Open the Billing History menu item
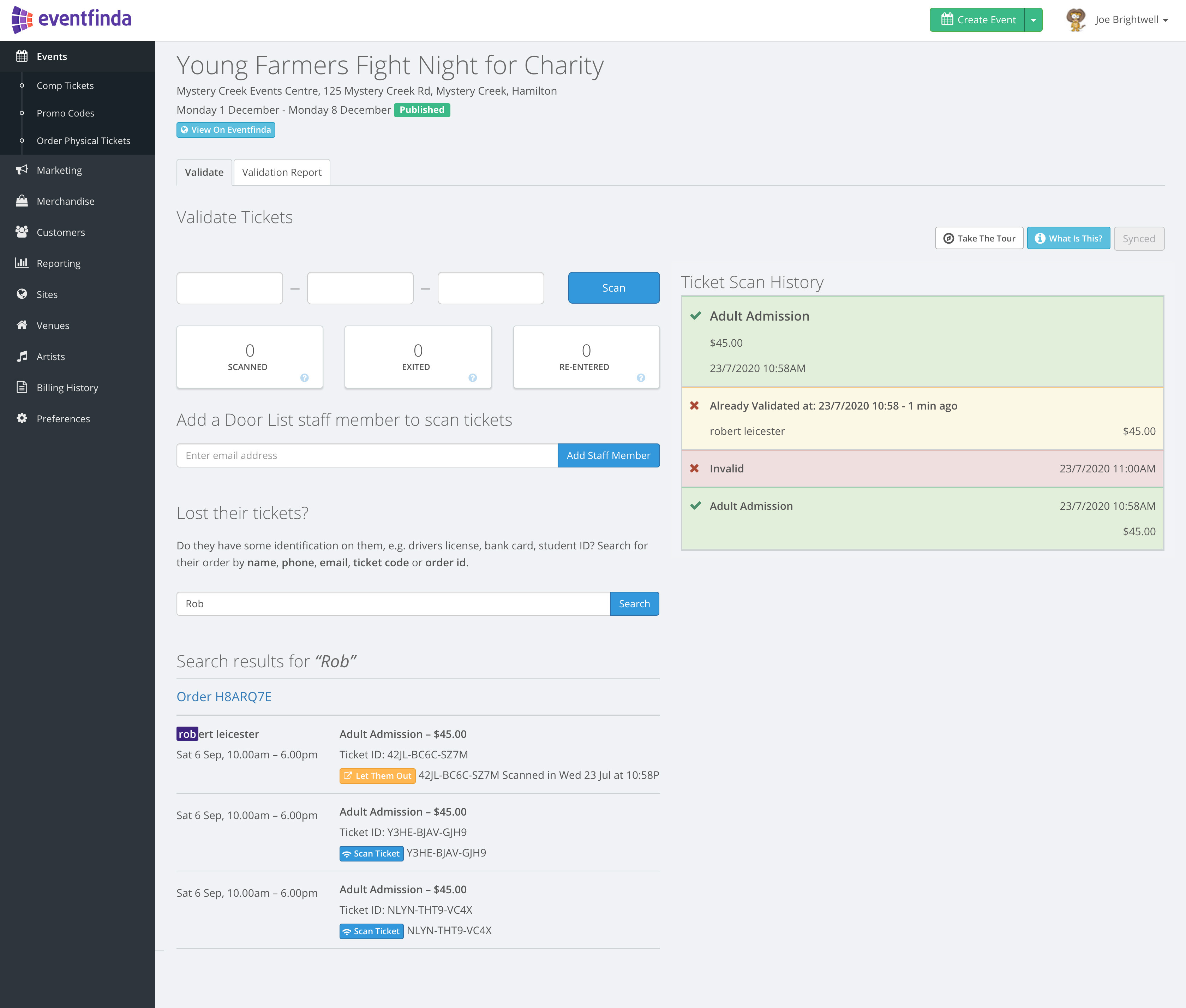This screenshot has height=1008, width=1186. tap(67, 387)
